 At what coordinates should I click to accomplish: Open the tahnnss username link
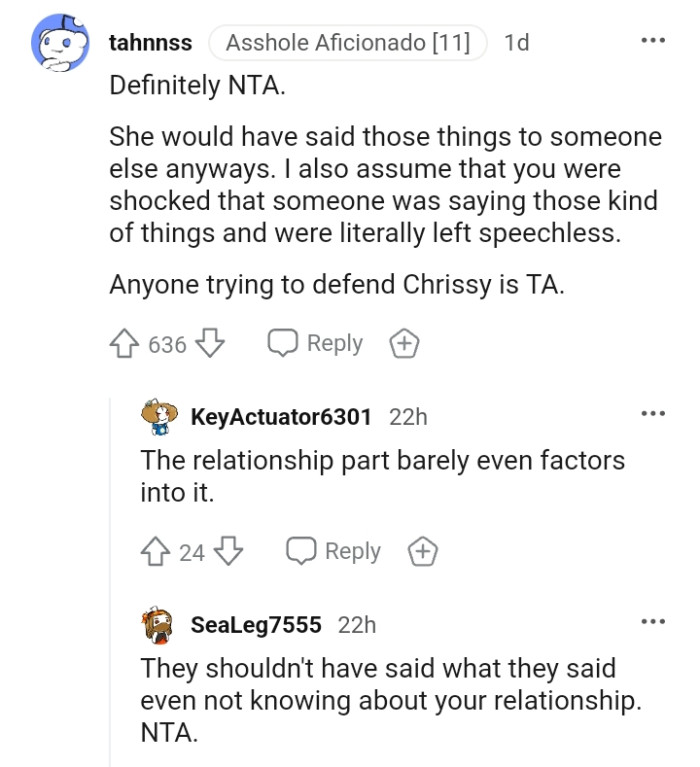click(x=150, y=43)
